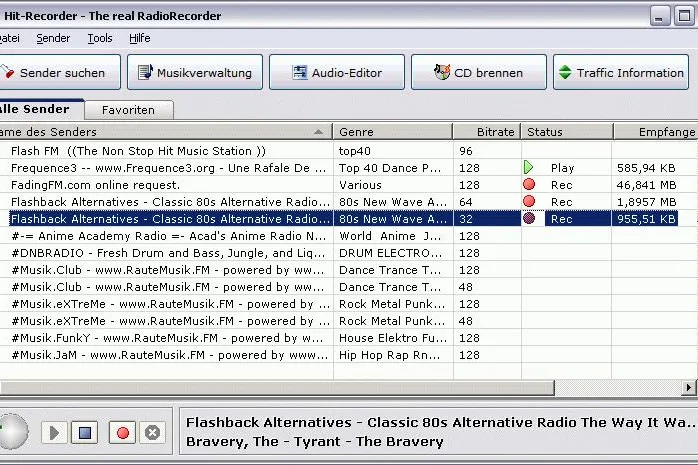Click the play button in player controls
This screenshot has height=465, width=698.
[x=54, y=433]
